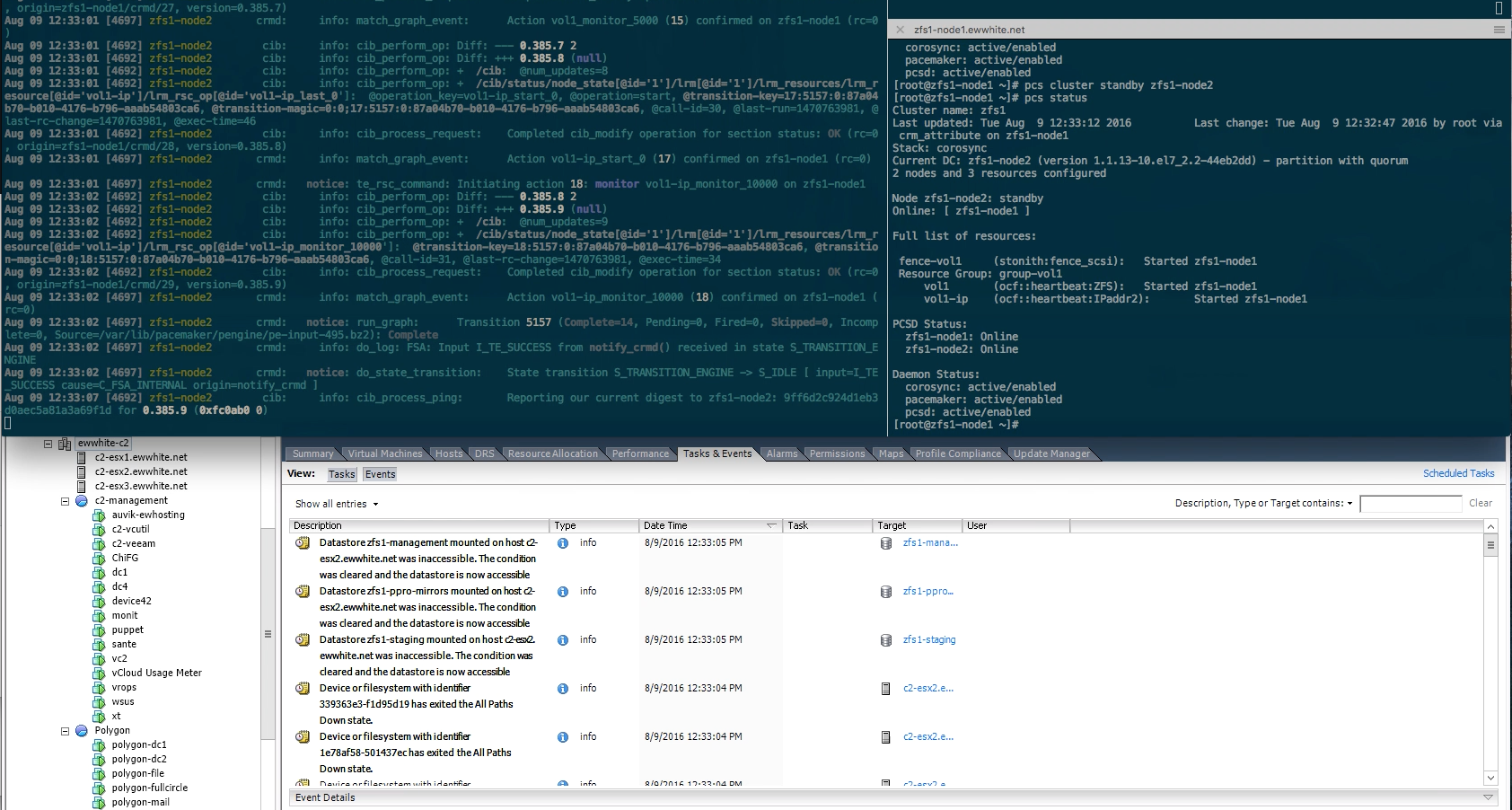Open the zfs1-ppro... target link
Screen dimensions: 1512x810
point(928,591)
